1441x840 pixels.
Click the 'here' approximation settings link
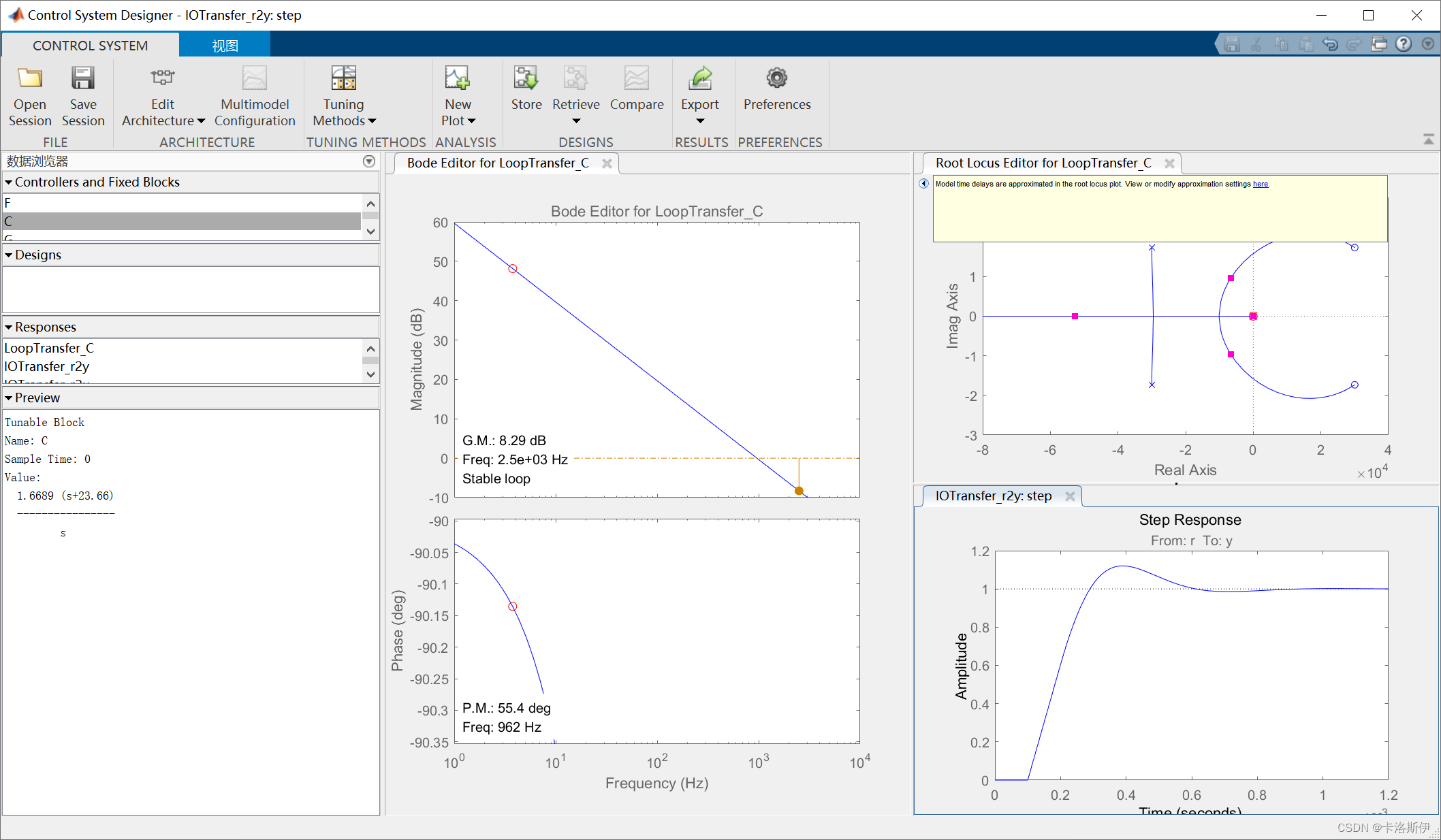tap(1260, 184)
